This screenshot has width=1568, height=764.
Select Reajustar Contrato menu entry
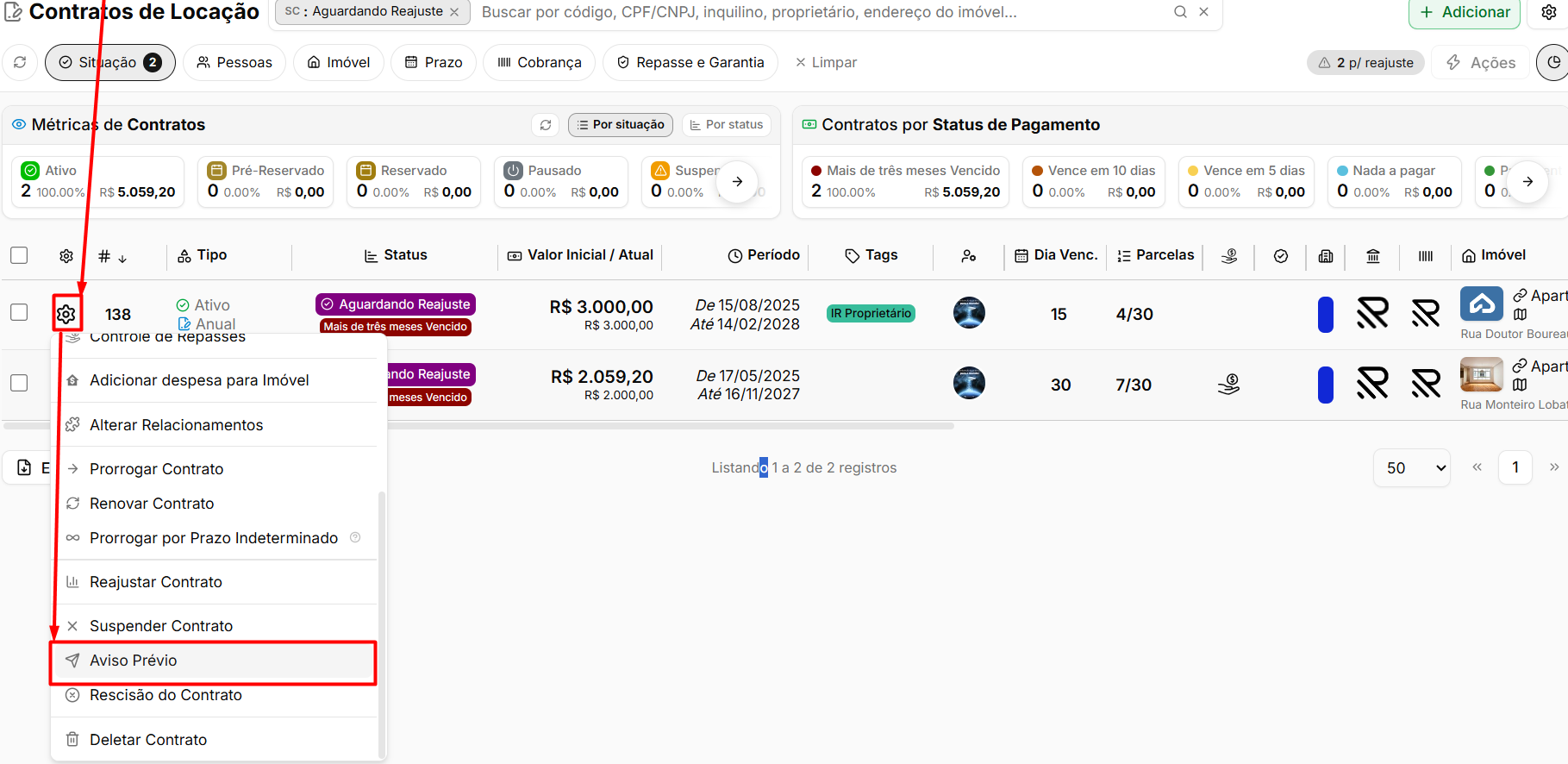[x=156, y=582]
